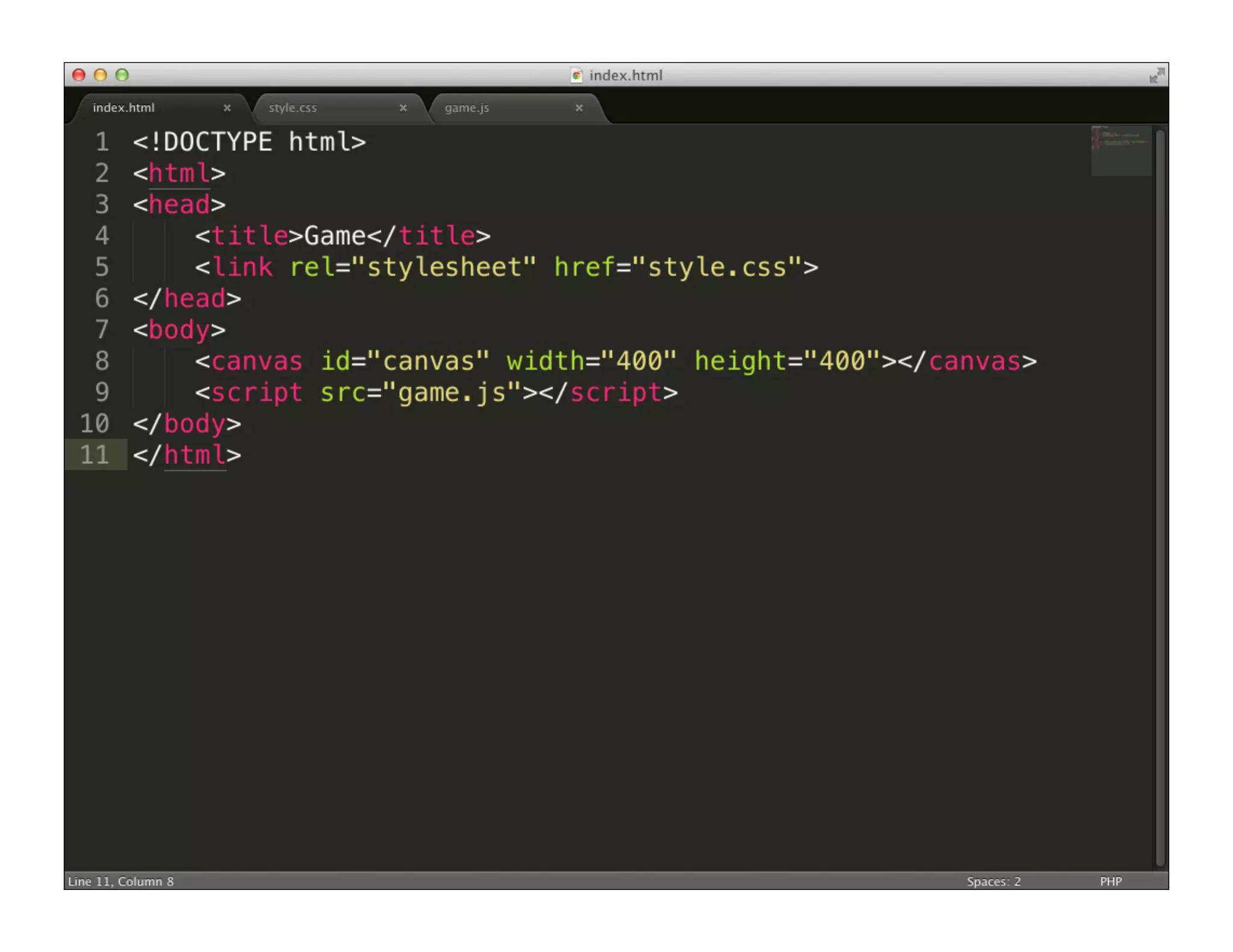Click the opening head tag on line 3
The image size is (1233, 952).
click(x=179, y=205)
